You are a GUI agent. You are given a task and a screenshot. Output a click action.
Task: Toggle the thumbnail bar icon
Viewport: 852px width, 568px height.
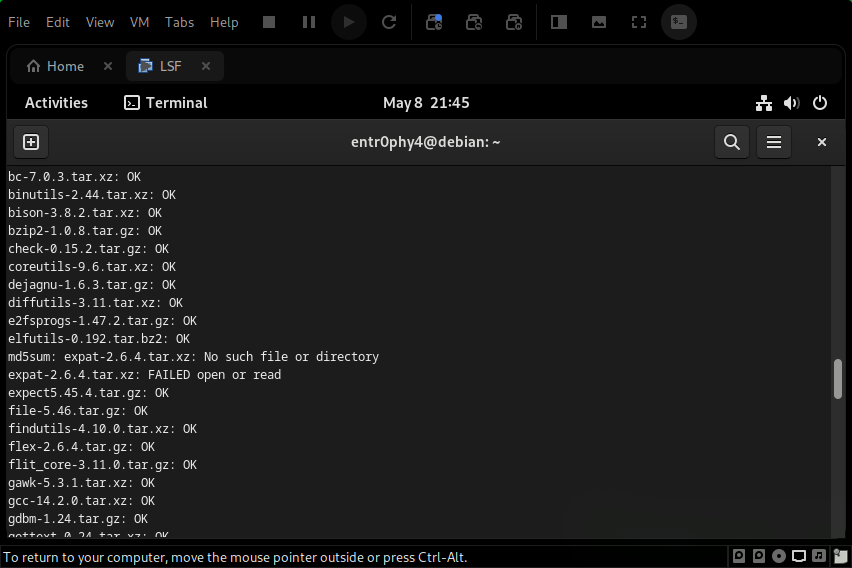(599, 22)
